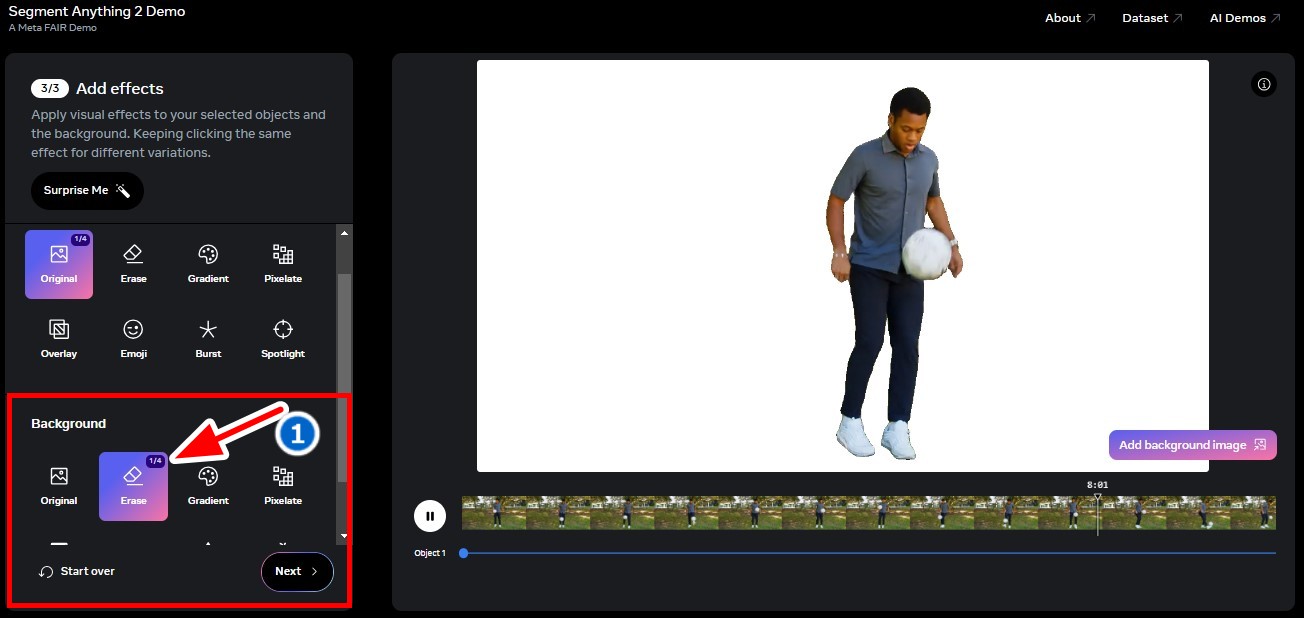Image resolution: width=1304 pixels, height=618 pixels.
Task: Toggle the selected object Original effect
Action: [59, 264]
